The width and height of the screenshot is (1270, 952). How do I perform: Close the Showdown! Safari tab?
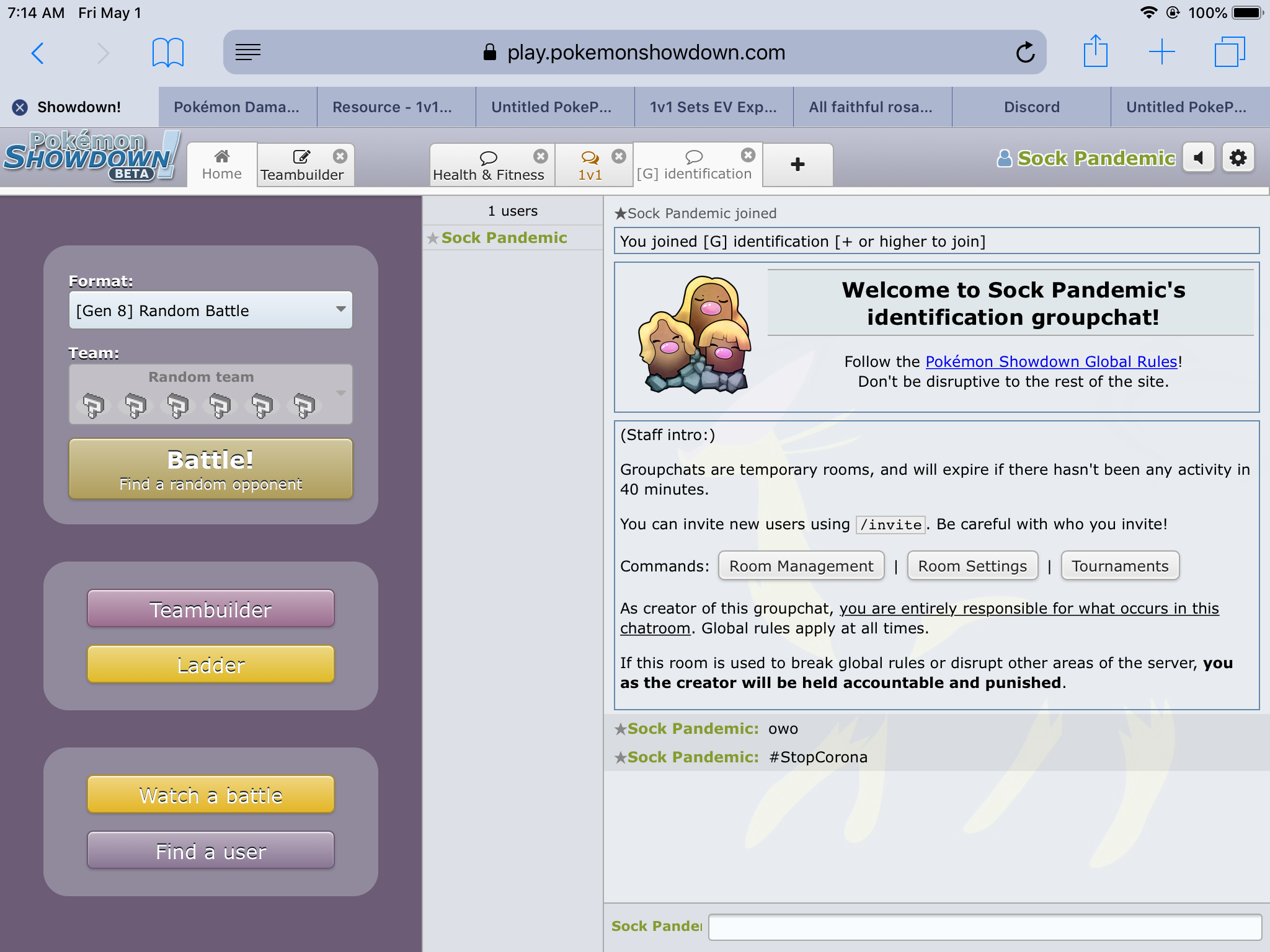pyautogui.click(x=20, y=107)
